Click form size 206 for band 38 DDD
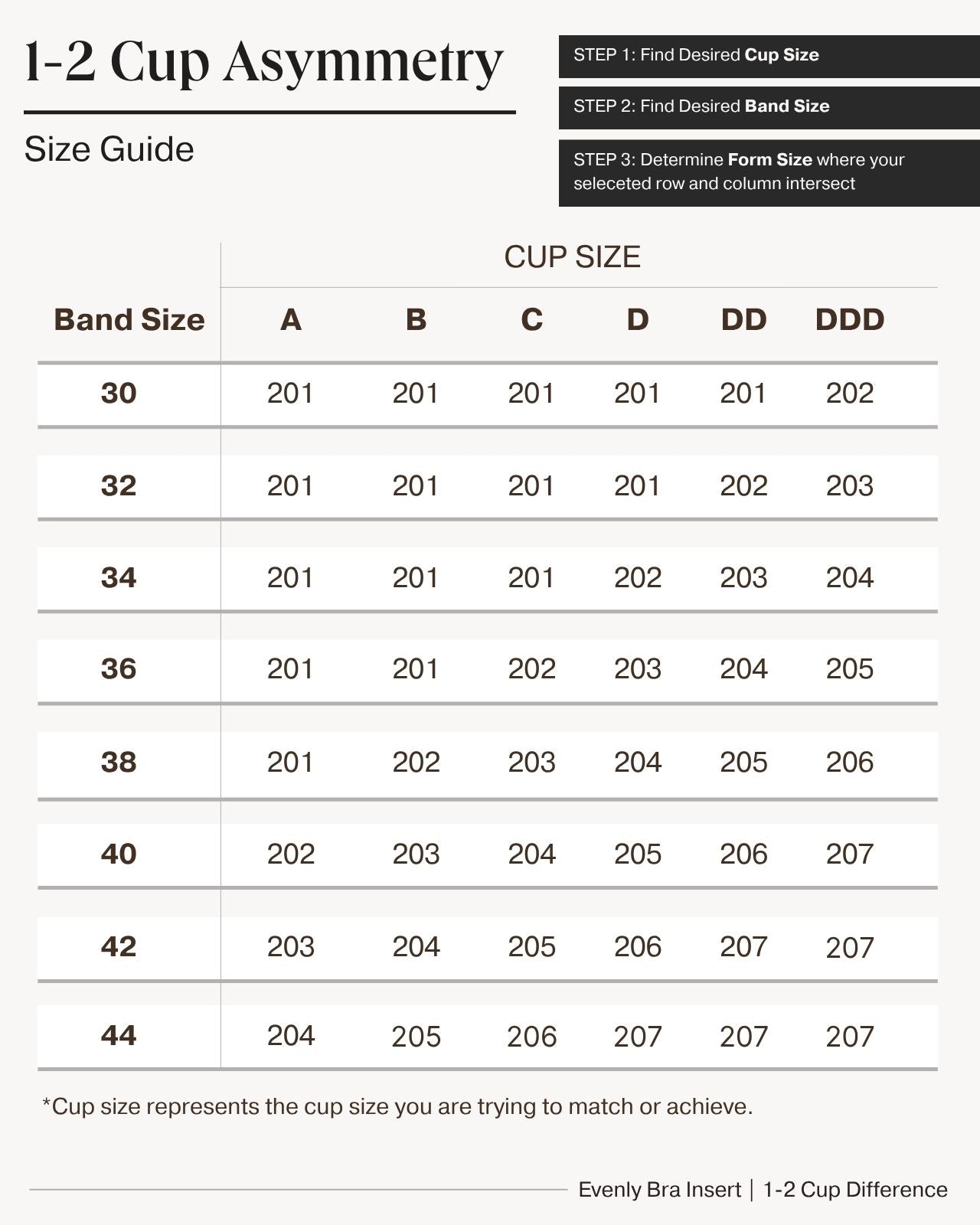This screenshot has height=1225, width=980. (x=849, y=763)
